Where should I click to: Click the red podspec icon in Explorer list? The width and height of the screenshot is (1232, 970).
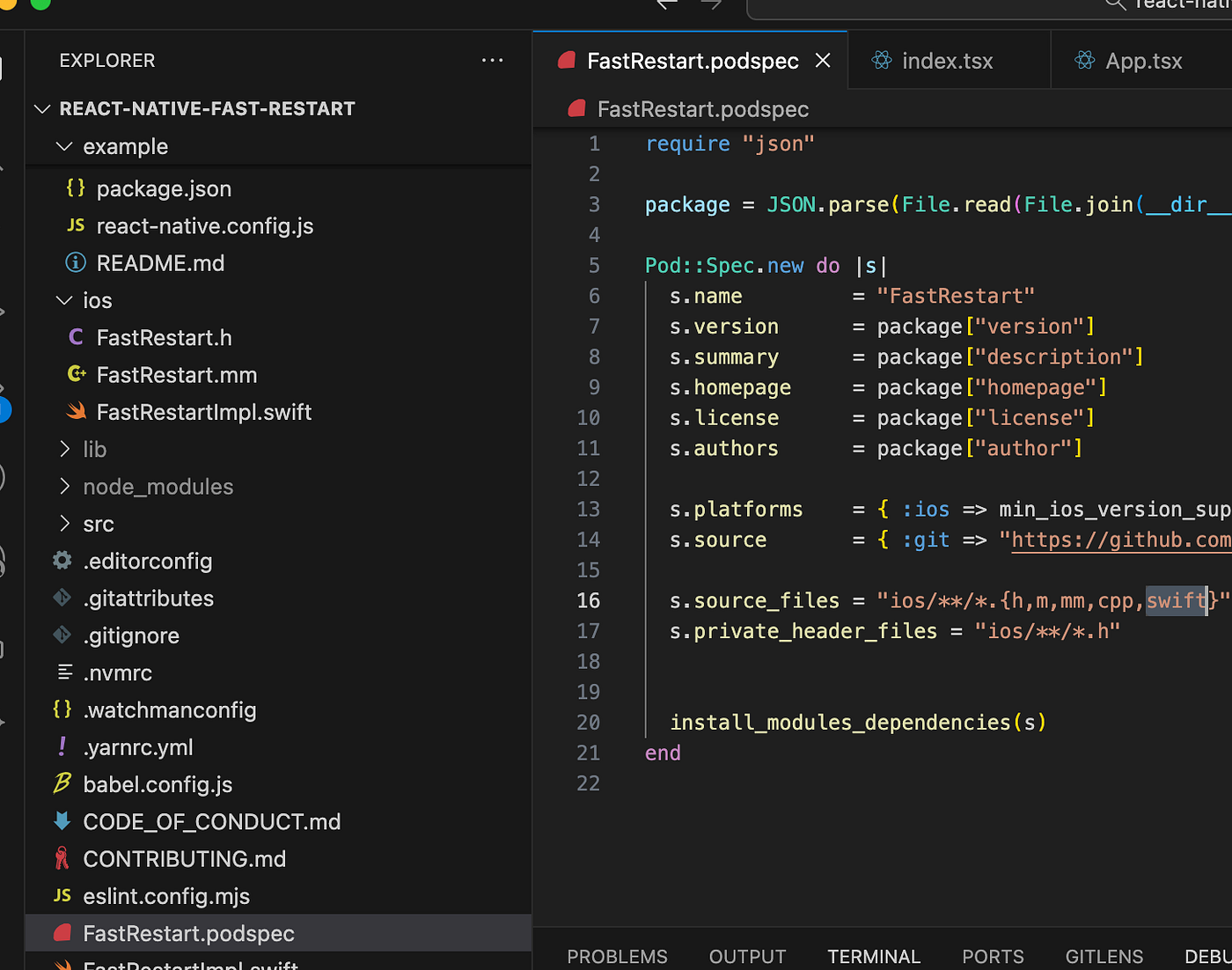[x=62, y=932]
